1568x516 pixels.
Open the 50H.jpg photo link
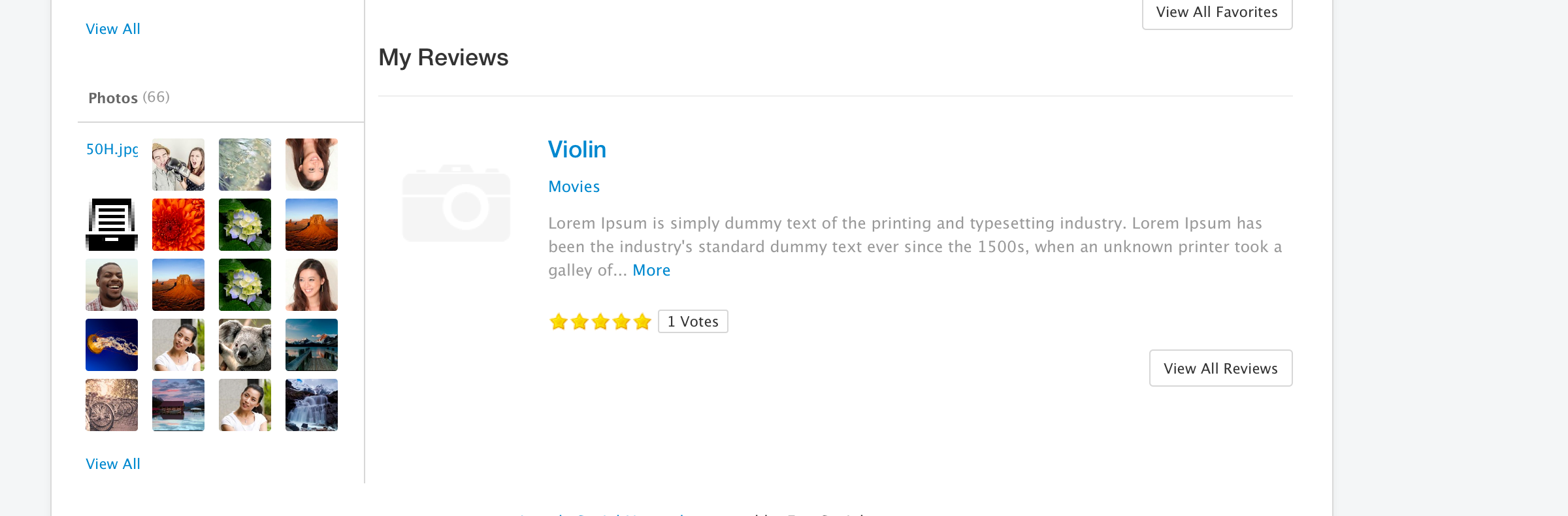[112, 150]
